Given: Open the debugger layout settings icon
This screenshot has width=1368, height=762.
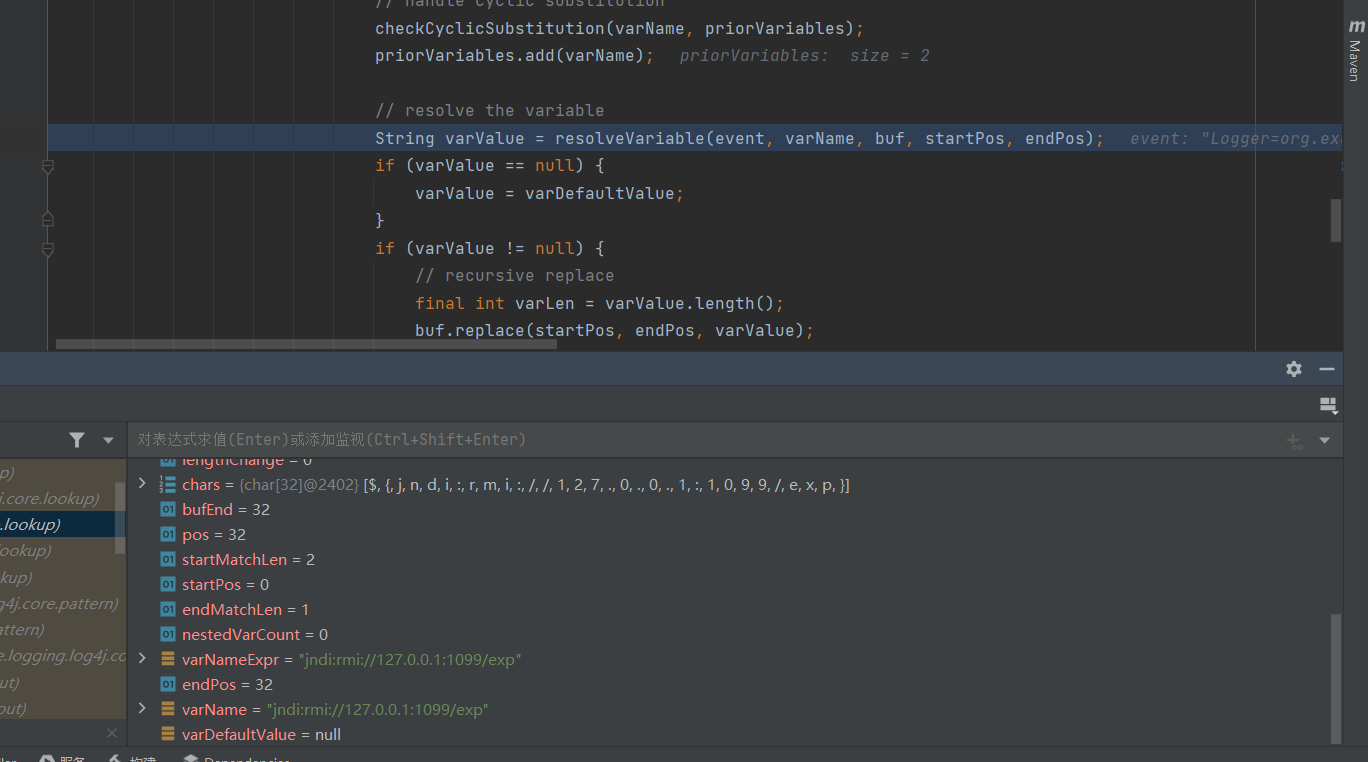Looking at the screenshot, I should [1328, 405].
